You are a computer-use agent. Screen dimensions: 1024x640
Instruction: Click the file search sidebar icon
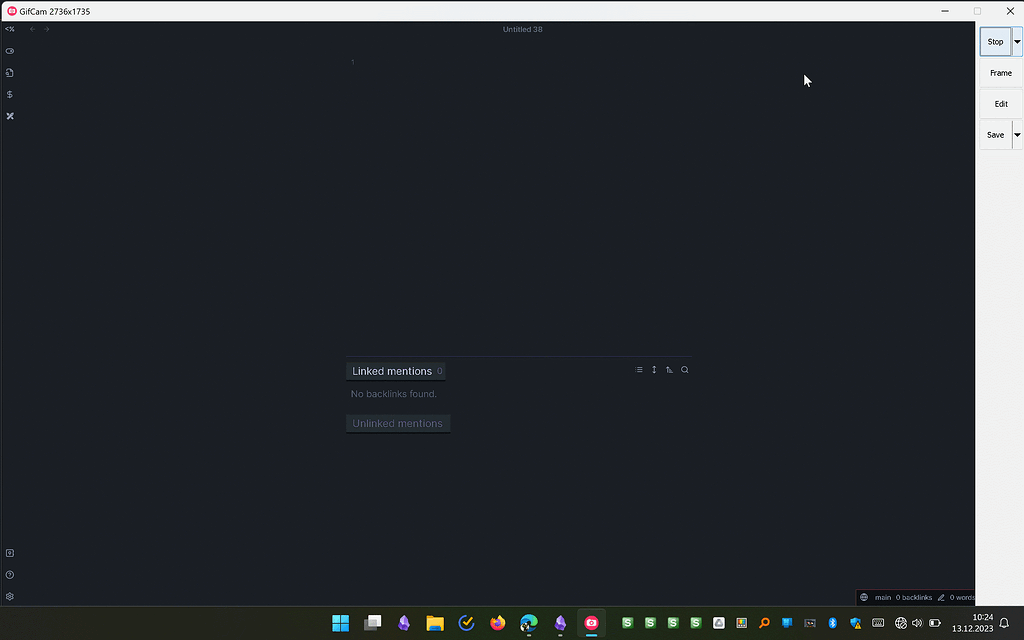(9, 73)
